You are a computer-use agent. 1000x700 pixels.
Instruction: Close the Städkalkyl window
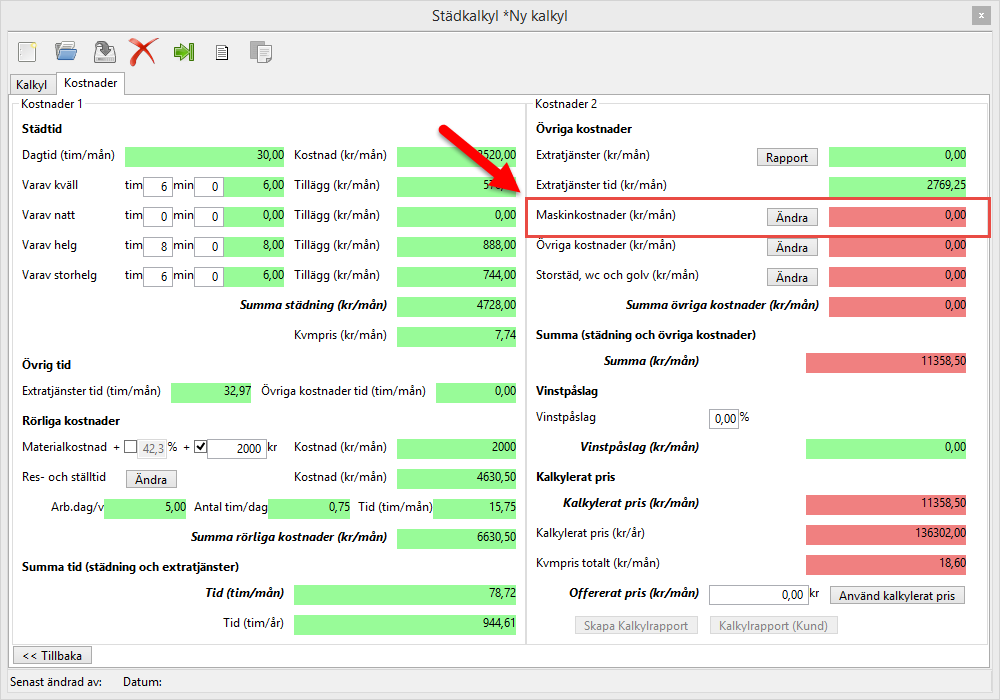click(x=981, y=15)
